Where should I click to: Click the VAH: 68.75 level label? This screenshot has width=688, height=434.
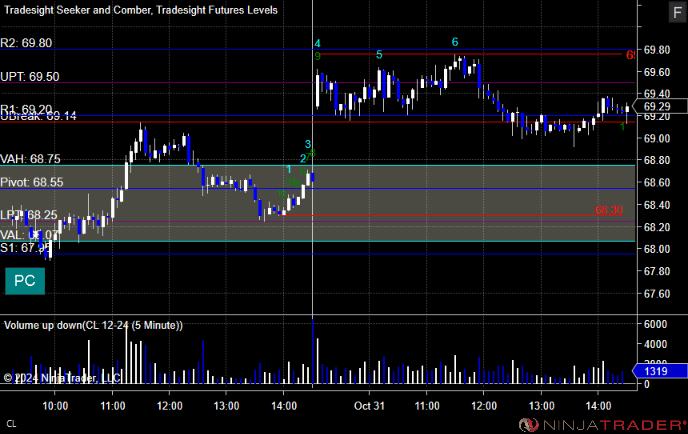tap(30, 159)
